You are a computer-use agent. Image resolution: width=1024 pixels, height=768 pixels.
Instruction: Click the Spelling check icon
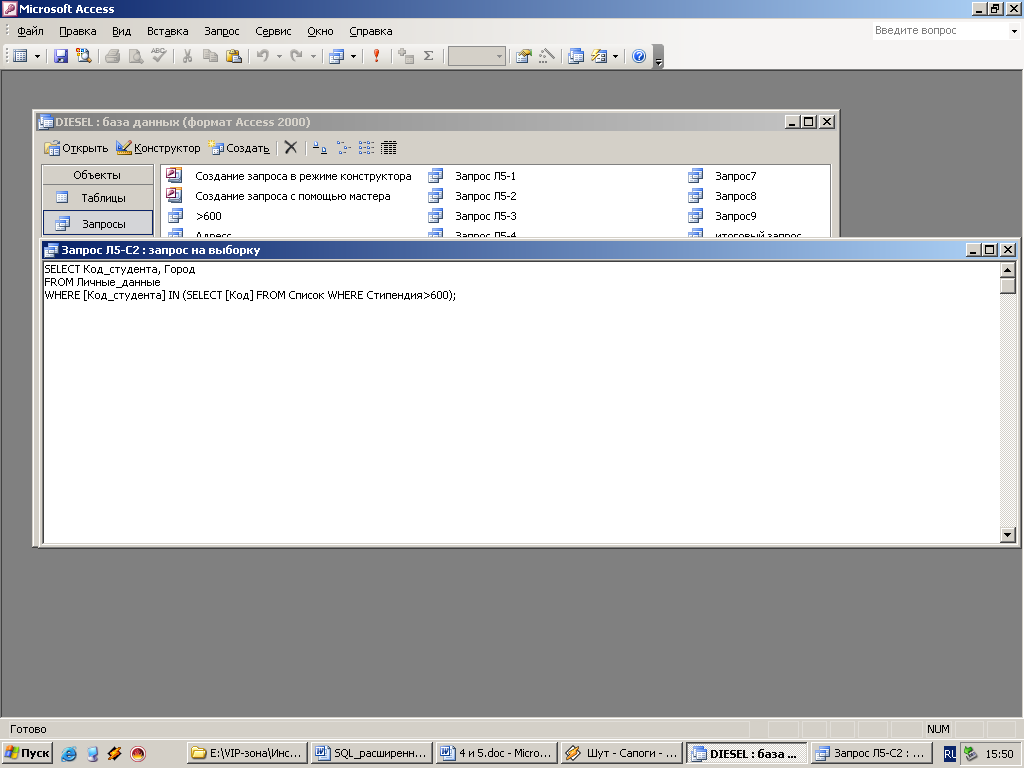159,56
